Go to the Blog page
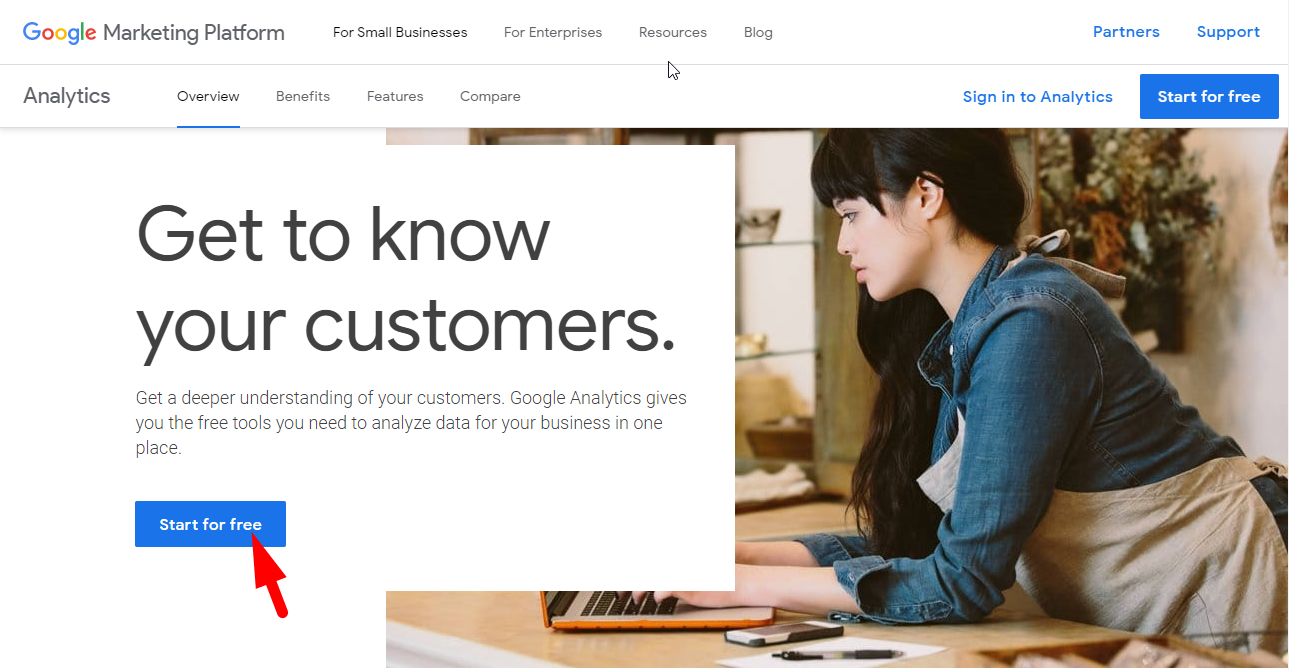Viewport: 1289px width, 670px height. 758,32
